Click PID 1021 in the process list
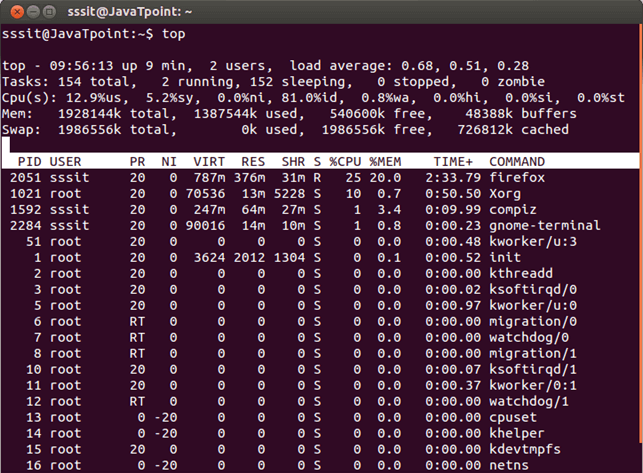Image resolution: width=643 pixels, height=473 pixels. tap(25, 194)
